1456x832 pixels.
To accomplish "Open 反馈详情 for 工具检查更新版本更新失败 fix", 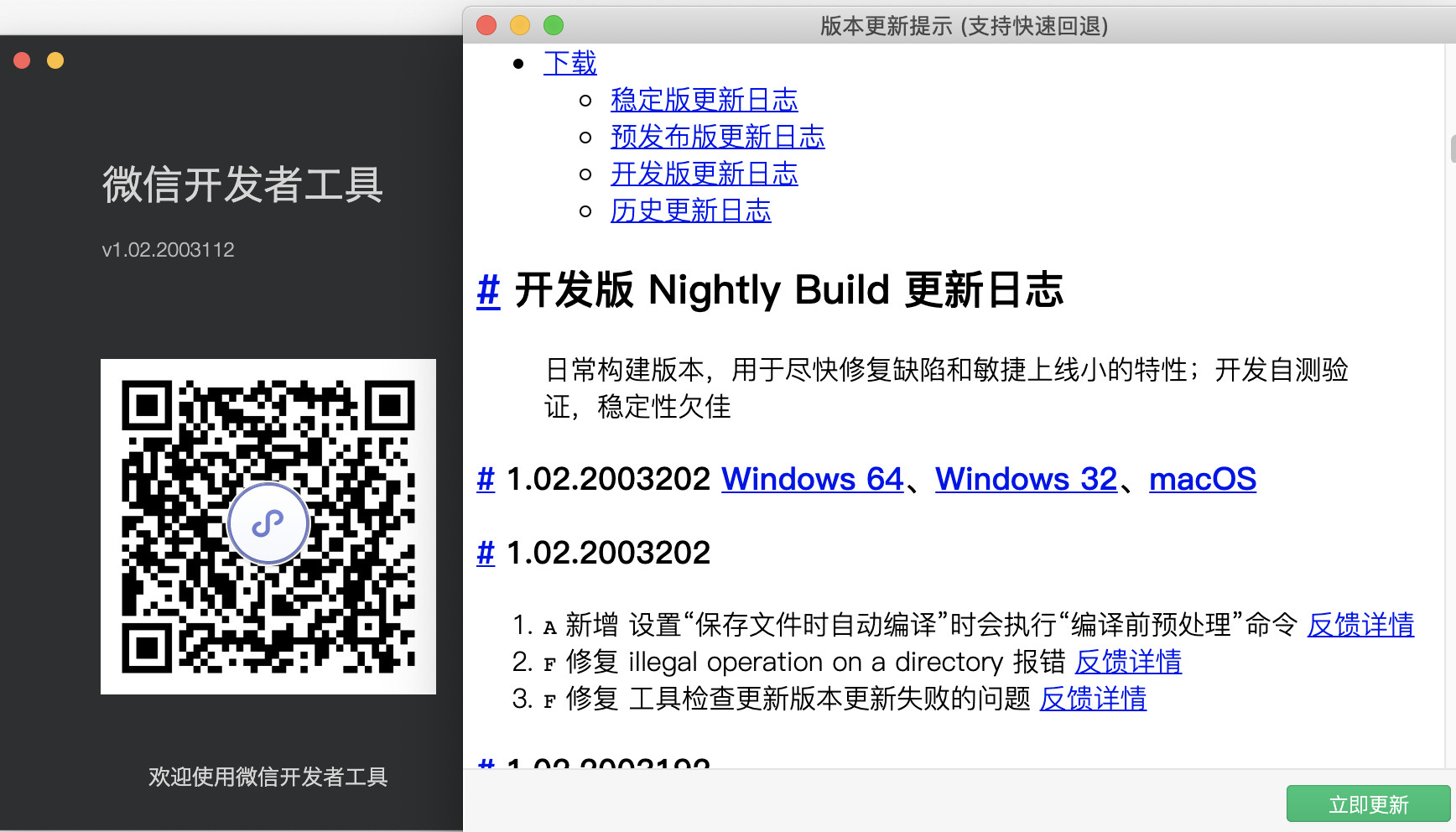I will [1093, 699].
